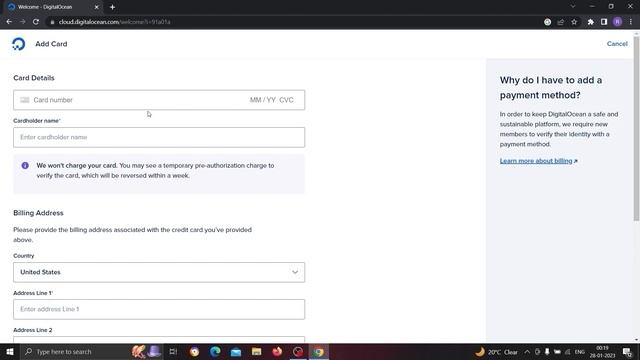Reload the page with refresh icon
This screenshot has height=360, width=640.
point(36,22)
